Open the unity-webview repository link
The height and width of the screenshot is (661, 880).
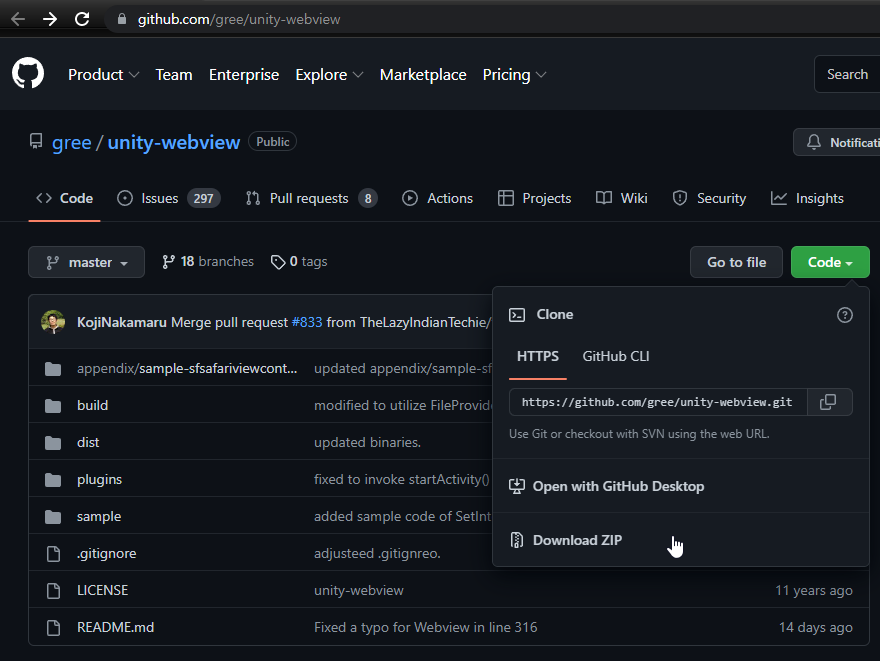click(x=173, y=143)
